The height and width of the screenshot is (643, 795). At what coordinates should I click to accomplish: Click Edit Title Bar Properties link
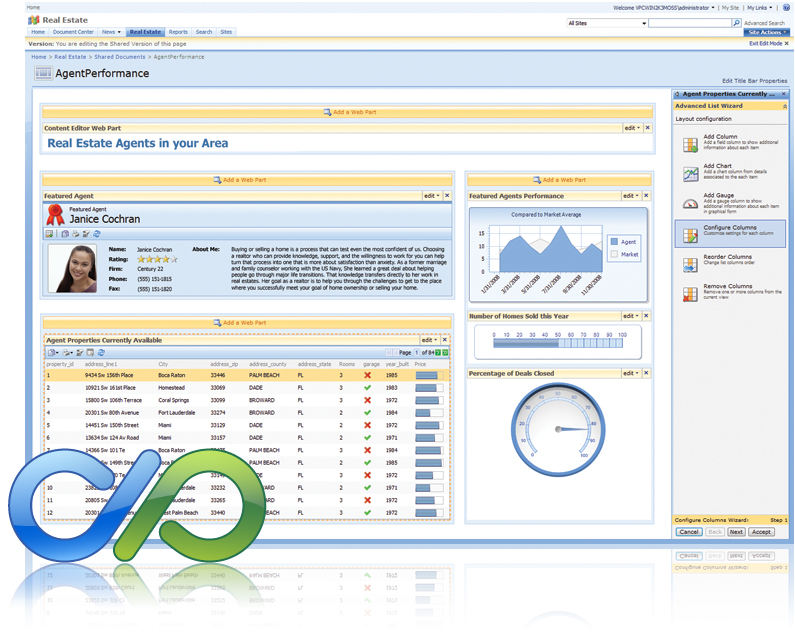(x=754, y=81)
